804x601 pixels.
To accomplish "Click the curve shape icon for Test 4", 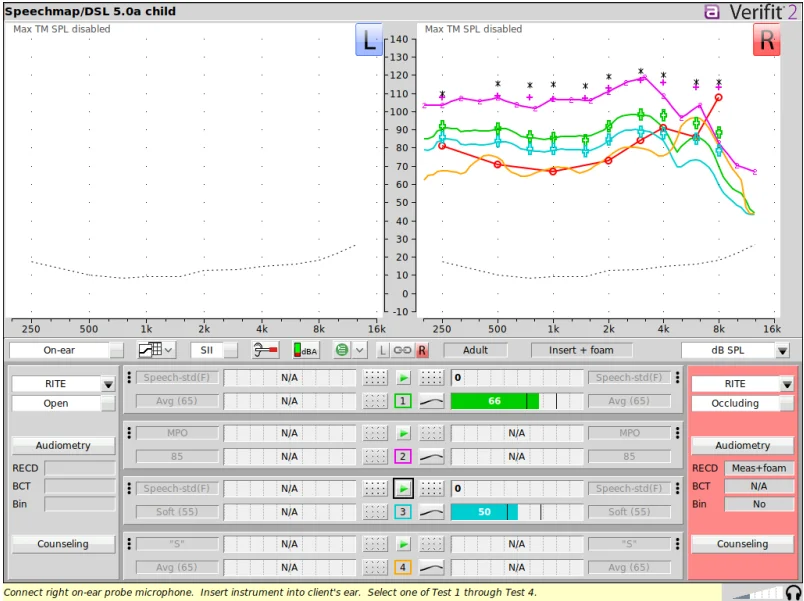I will 432,568.
